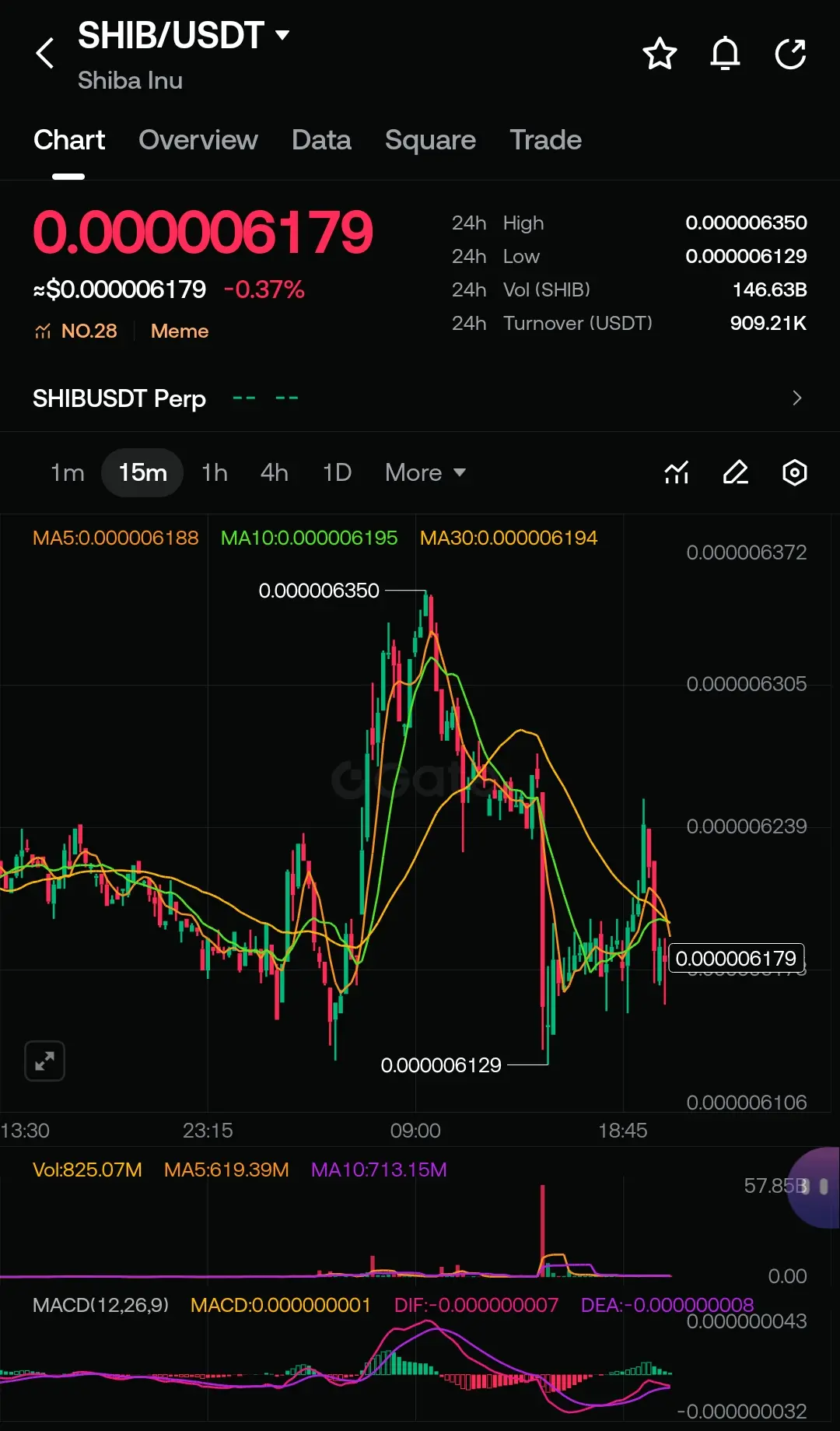Open chart settings hexagon icon
The width and height of the screenshot is (840, 1431).
click(794, 472)
